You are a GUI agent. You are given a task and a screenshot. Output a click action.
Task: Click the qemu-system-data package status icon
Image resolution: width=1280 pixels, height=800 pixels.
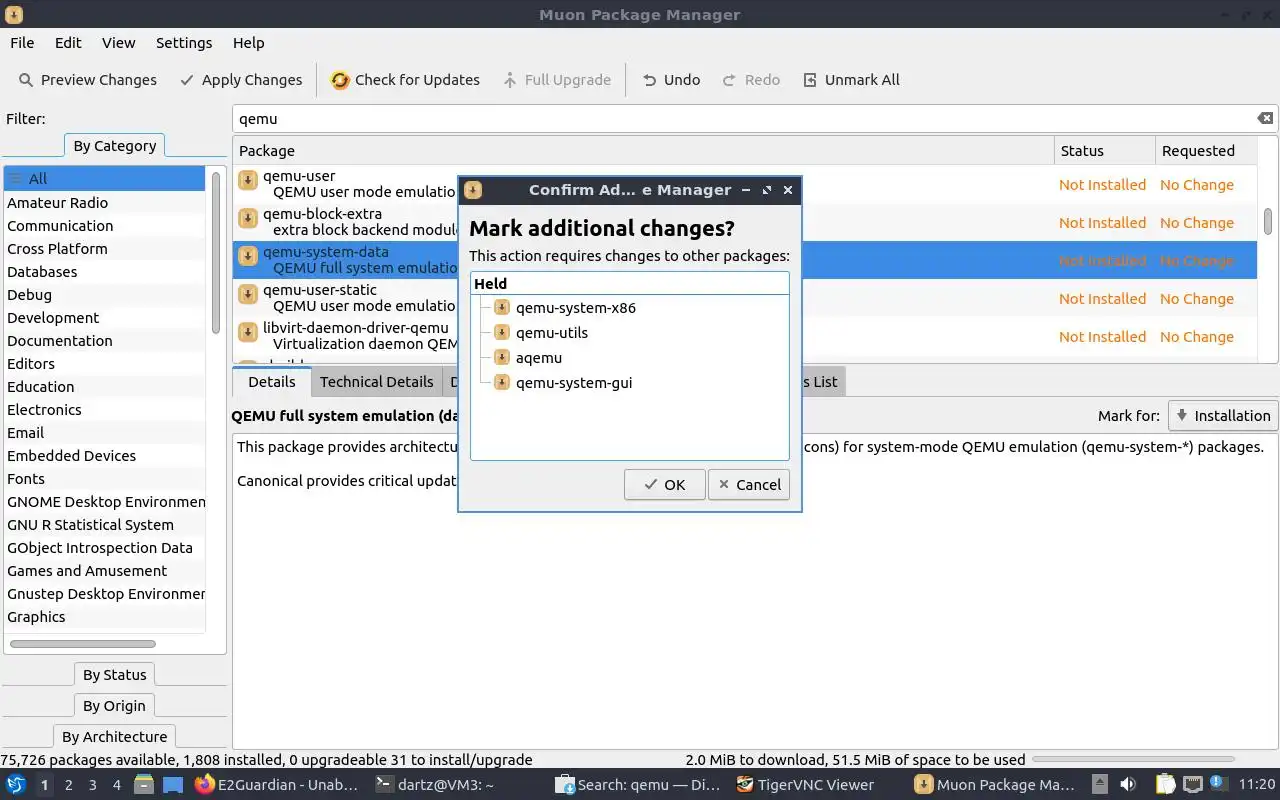248,256
